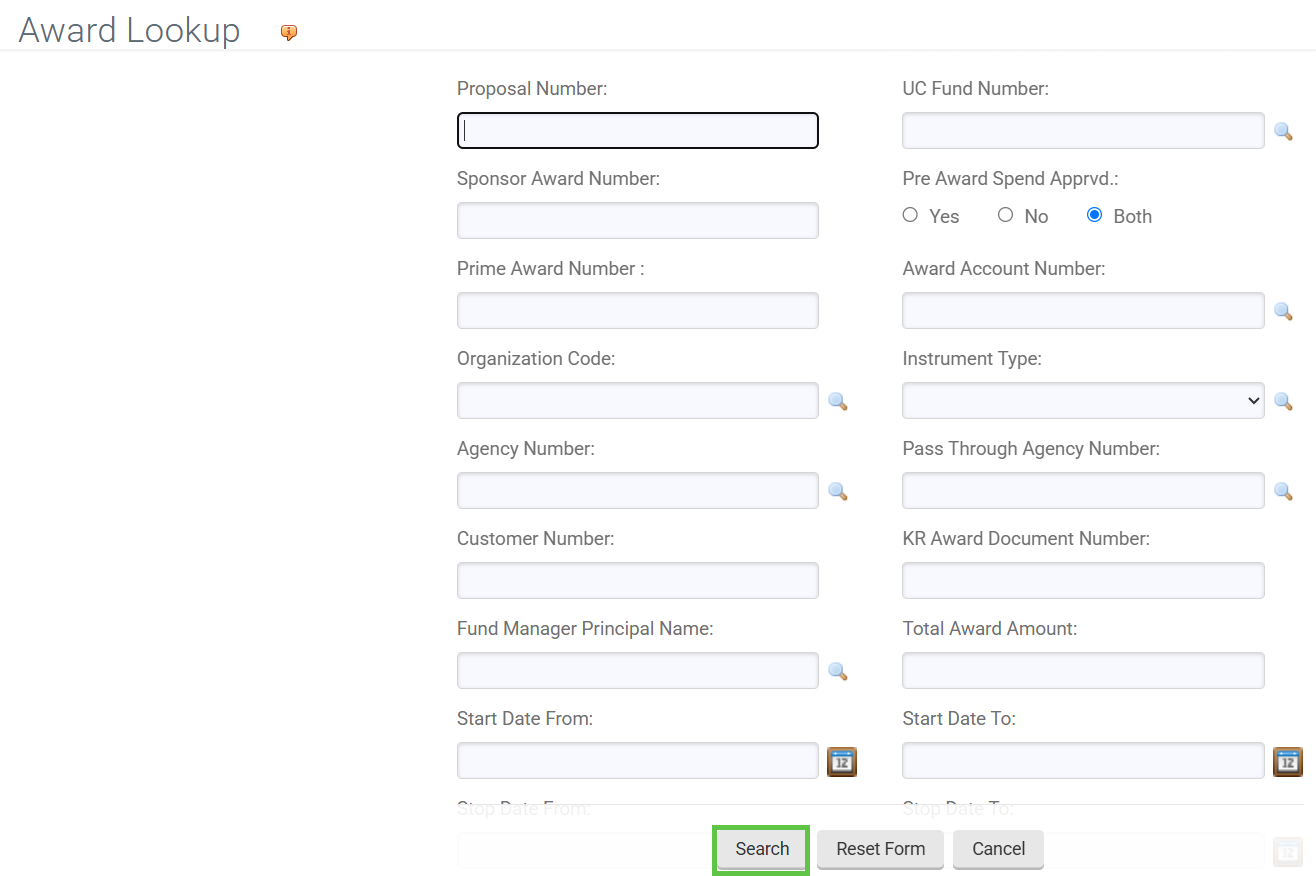The image size is (1316, 876).
Task: Open Start Date From calendar picker
Action: point(842,761)
